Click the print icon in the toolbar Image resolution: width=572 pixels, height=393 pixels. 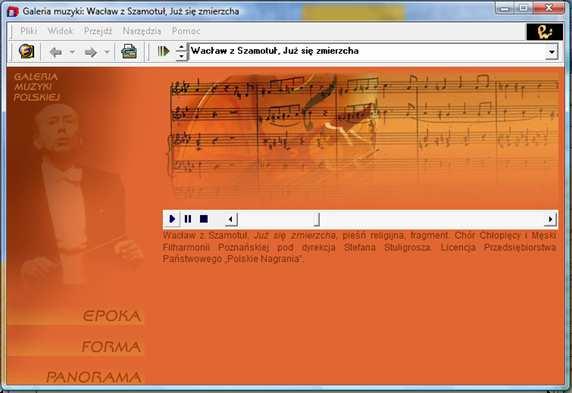point(129,51)
